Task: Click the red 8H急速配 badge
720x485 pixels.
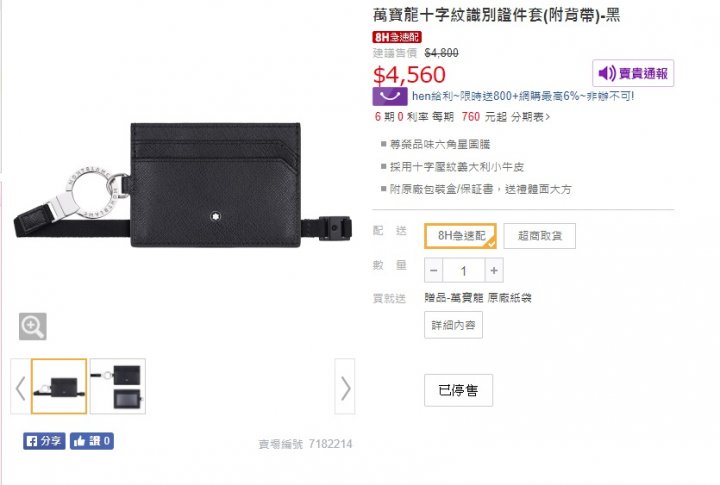Action: (397, 37)
